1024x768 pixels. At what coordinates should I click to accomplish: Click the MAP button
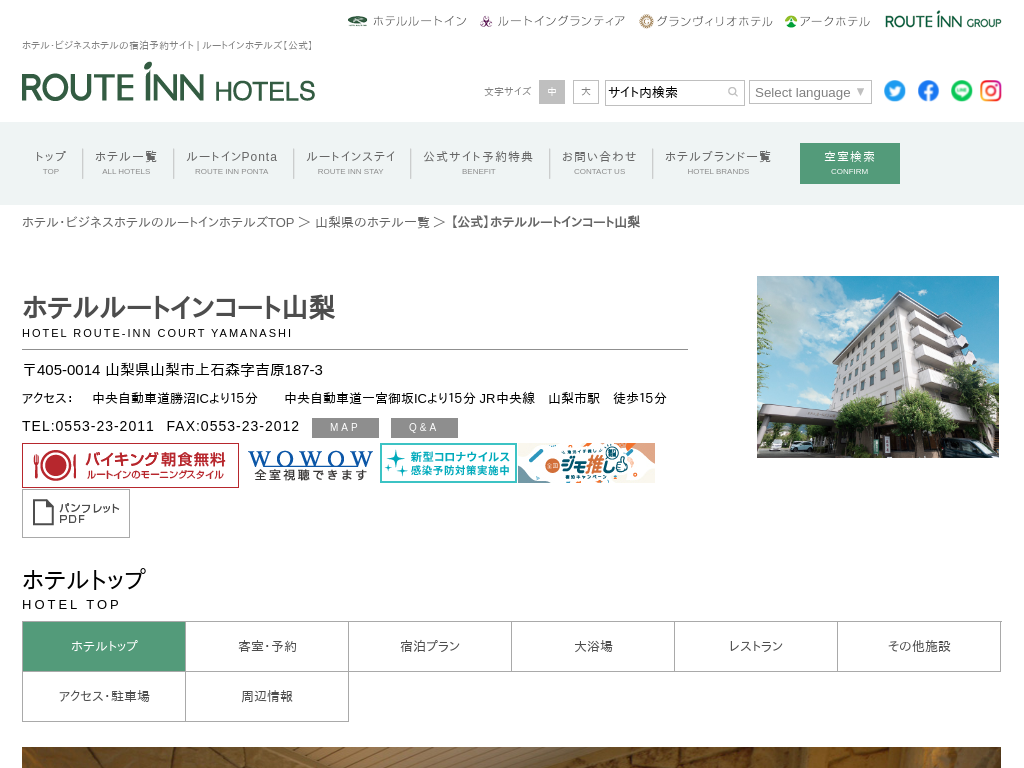345,428
